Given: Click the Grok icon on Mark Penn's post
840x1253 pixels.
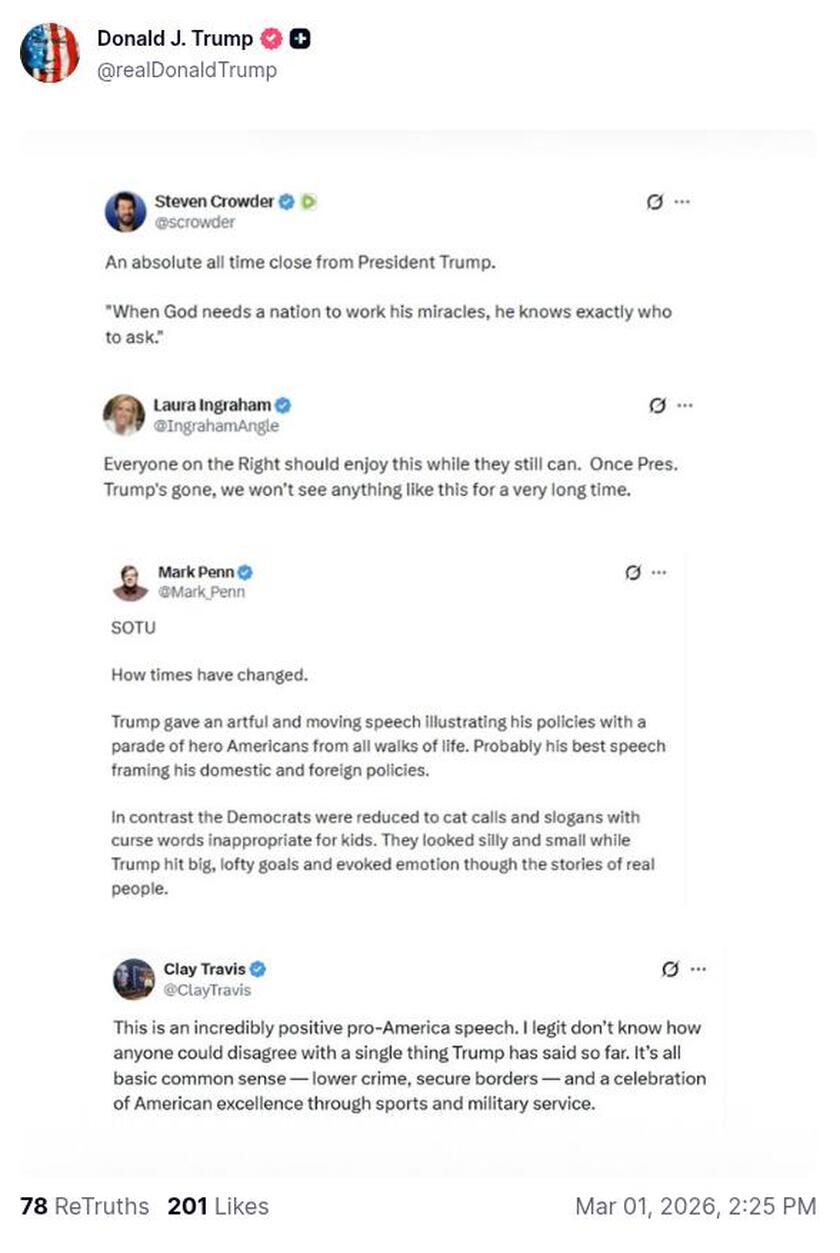Looking at the screenshot, I should pyautogui.click(x=632, y=572).
